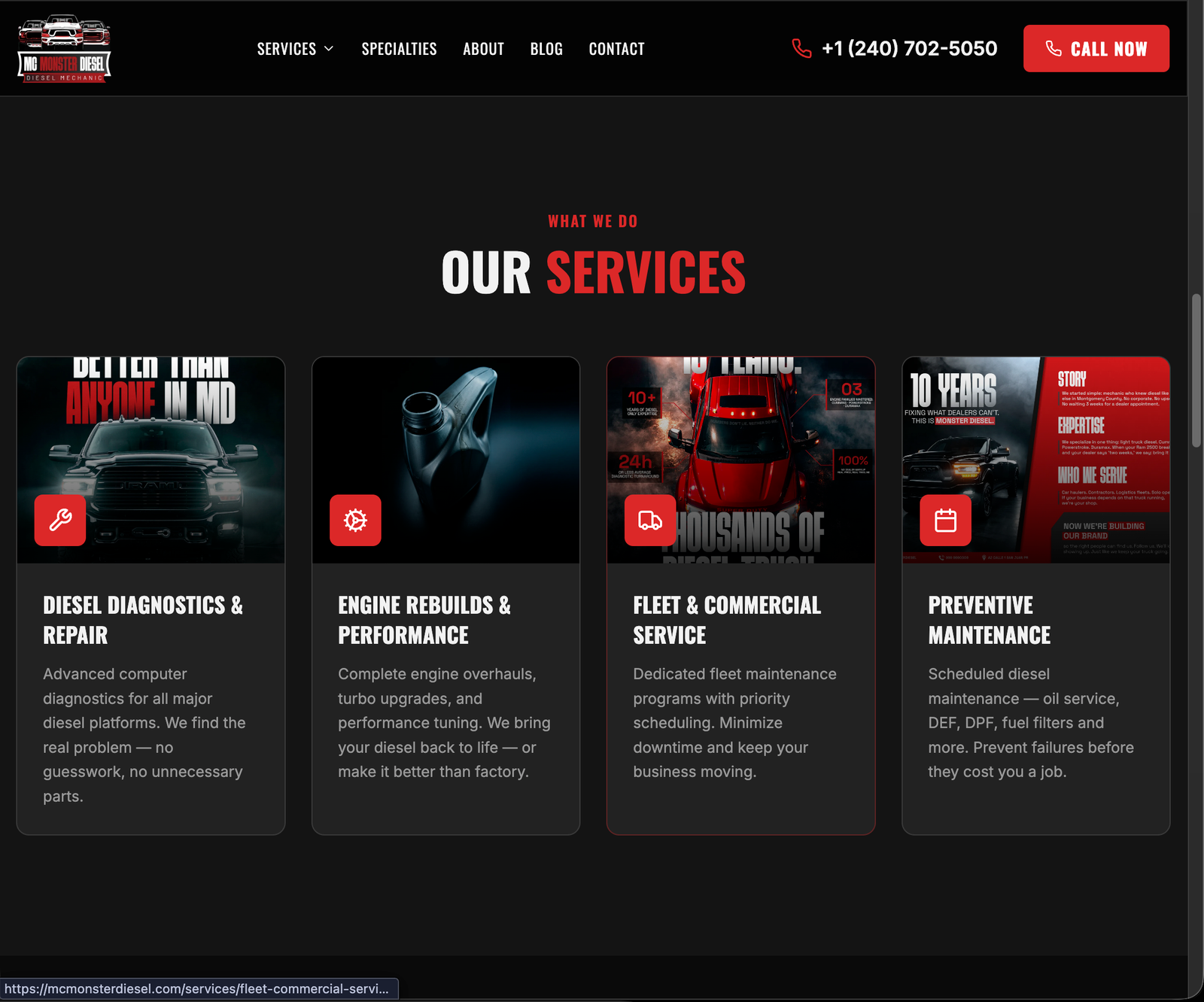This screenshot has height=1002, width=1204.
Task: Navigate to the Contact page
Action: point(616,49)
